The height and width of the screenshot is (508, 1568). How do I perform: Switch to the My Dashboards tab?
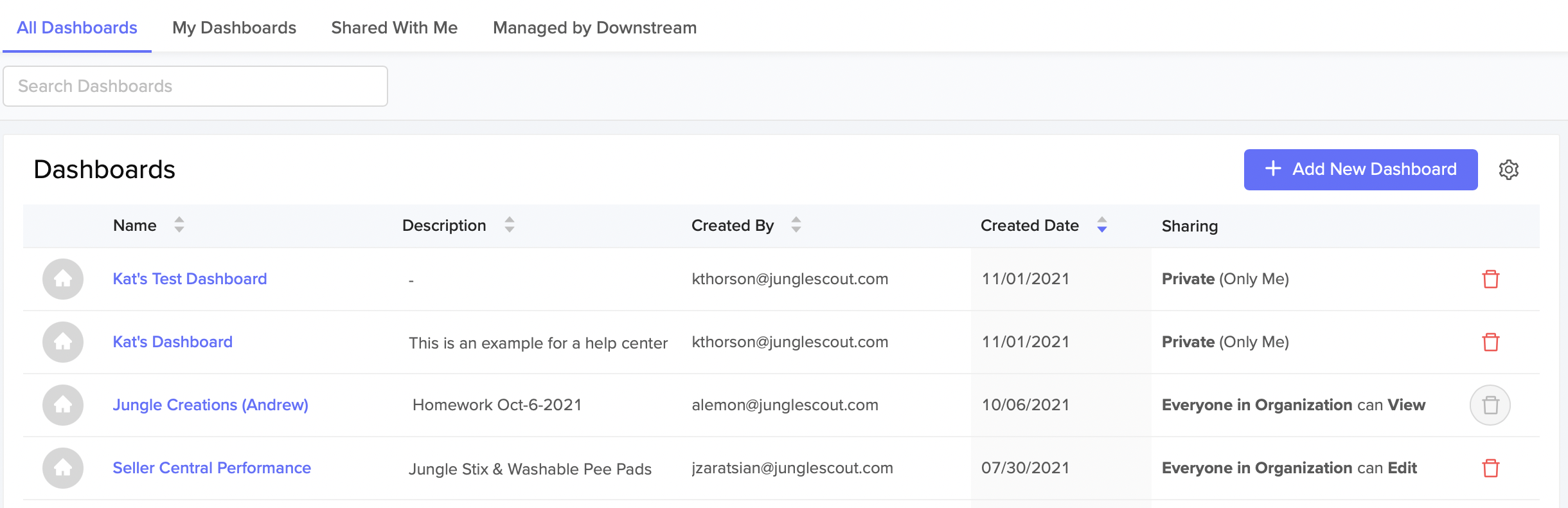(234, 28)
